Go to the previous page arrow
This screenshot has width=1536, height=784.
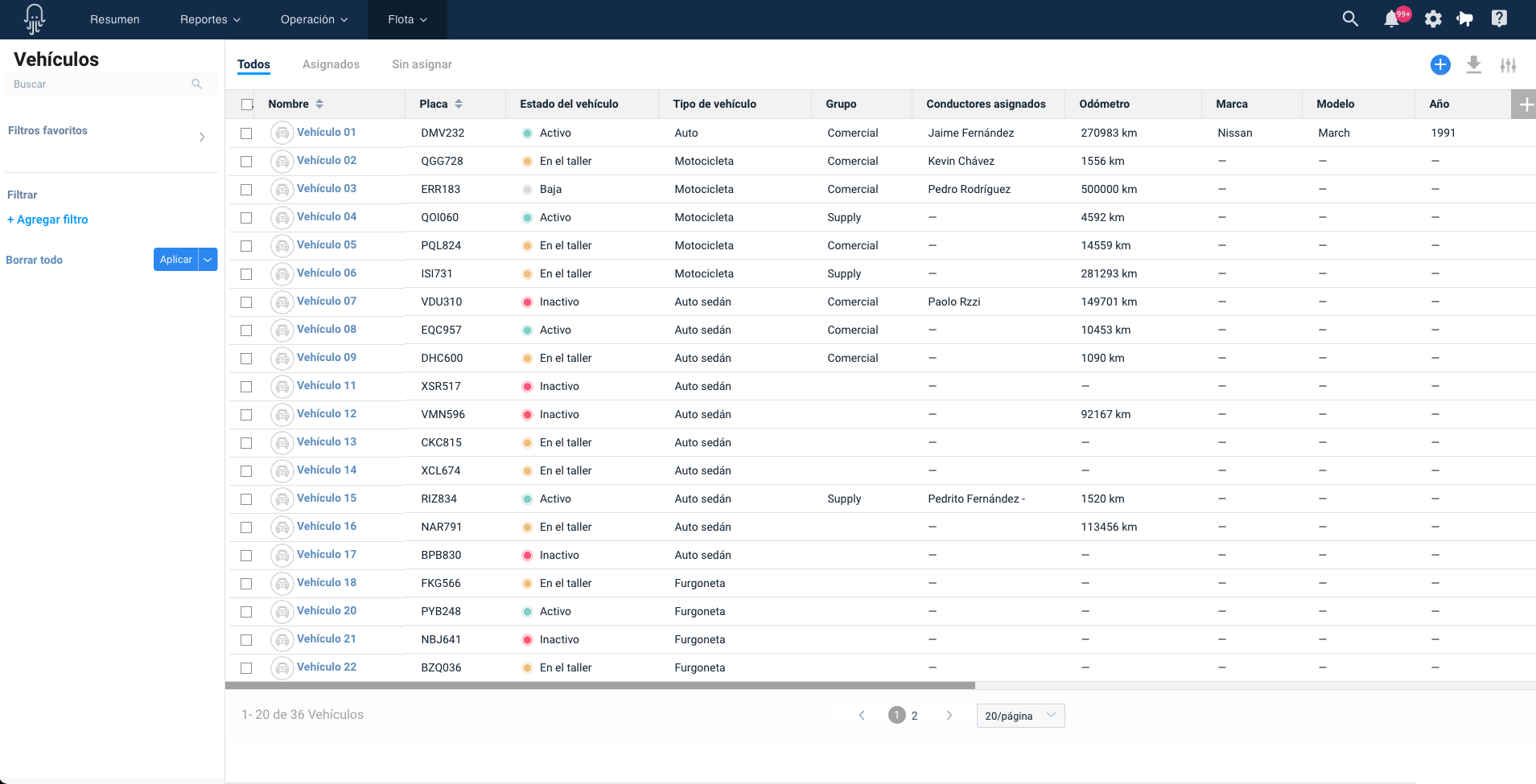pyautogui.click(x=862, y=715)
